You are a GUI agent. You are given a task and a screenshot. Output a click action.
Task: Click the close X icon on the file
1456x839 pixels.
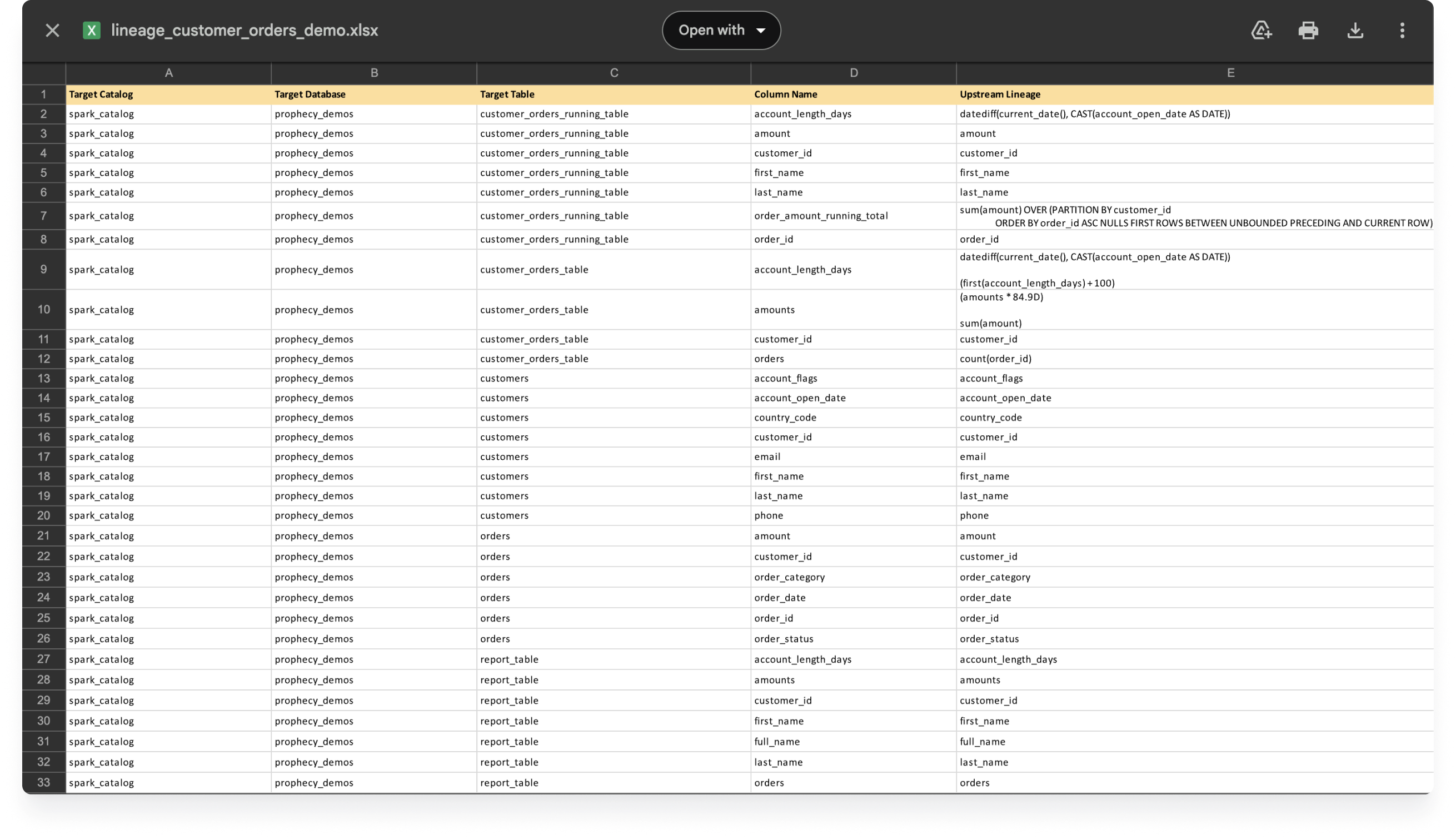[53, 30]
